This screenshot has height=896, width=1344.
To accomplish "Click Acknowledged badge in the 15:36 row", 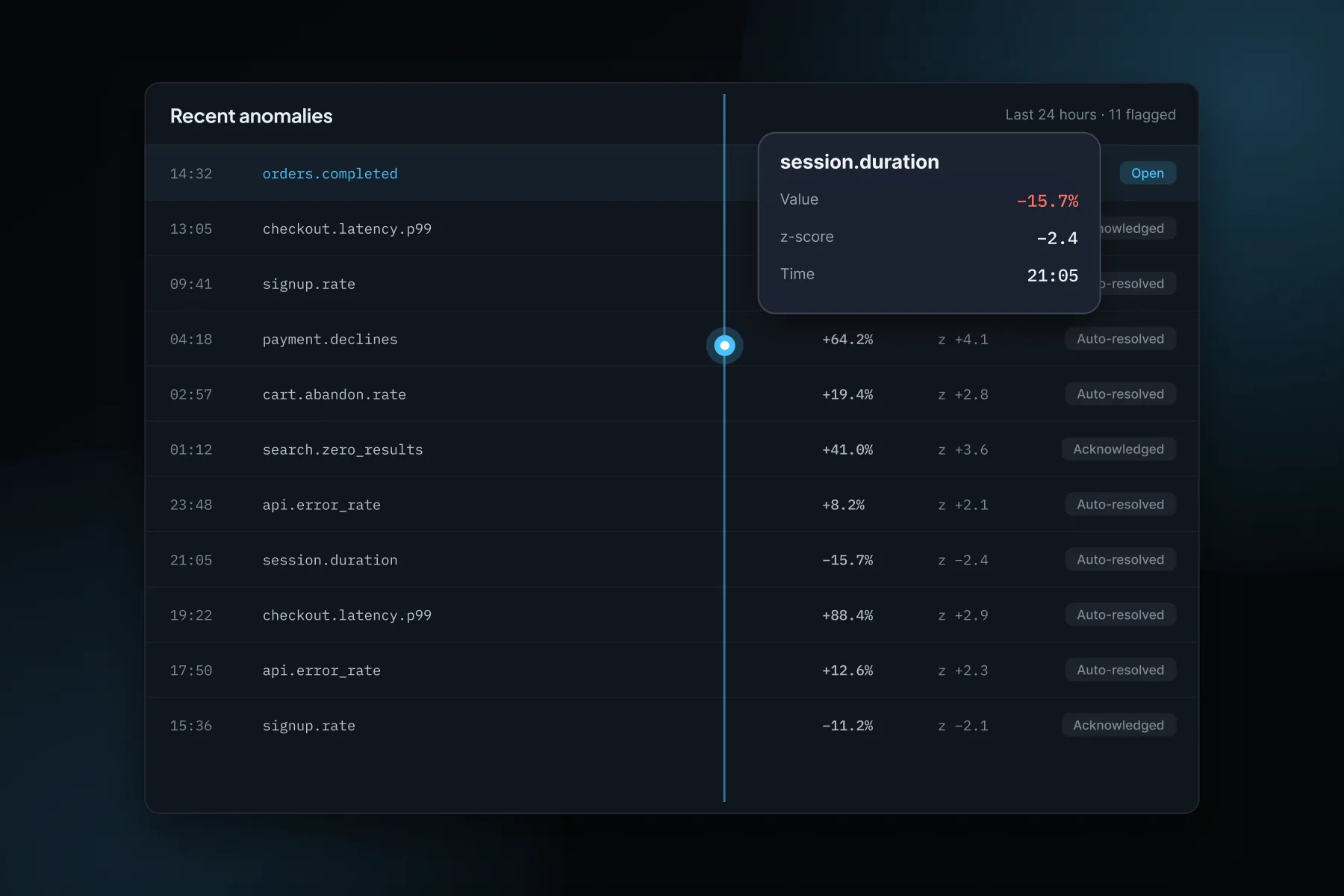I will [1119, 726].
